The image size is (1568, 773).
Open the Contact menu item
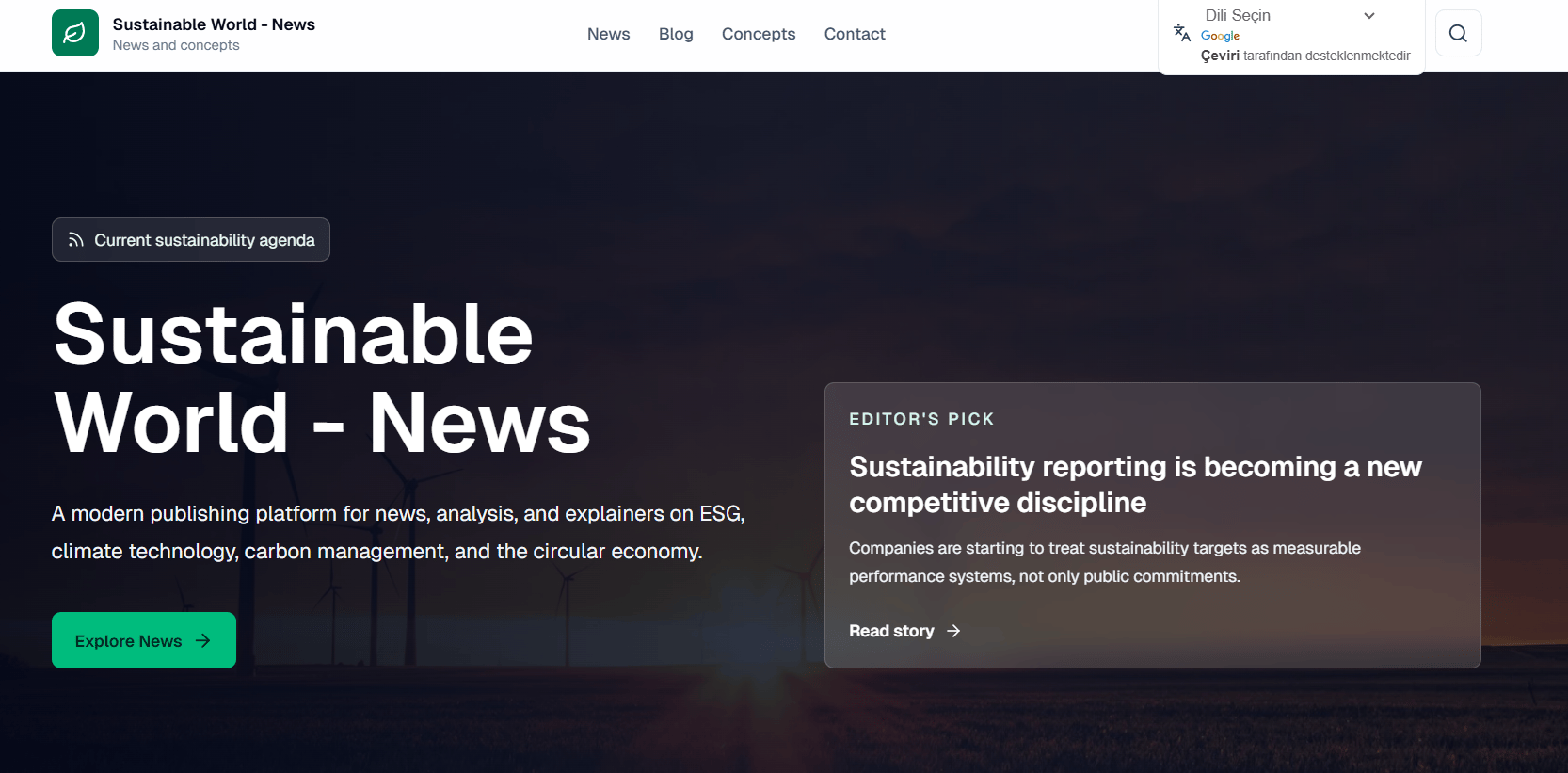855,34
